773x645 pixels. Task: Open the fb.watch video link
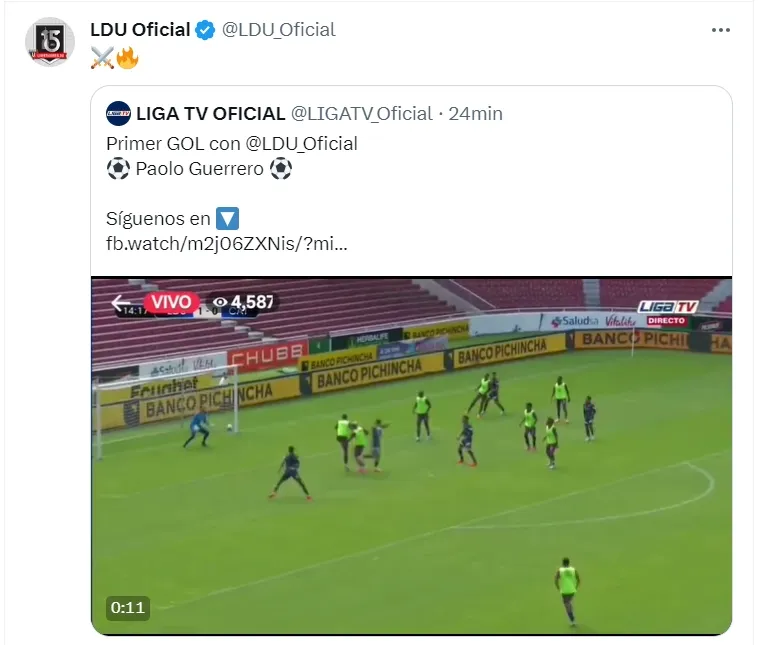pyautogui.click(x=227, y=244)
